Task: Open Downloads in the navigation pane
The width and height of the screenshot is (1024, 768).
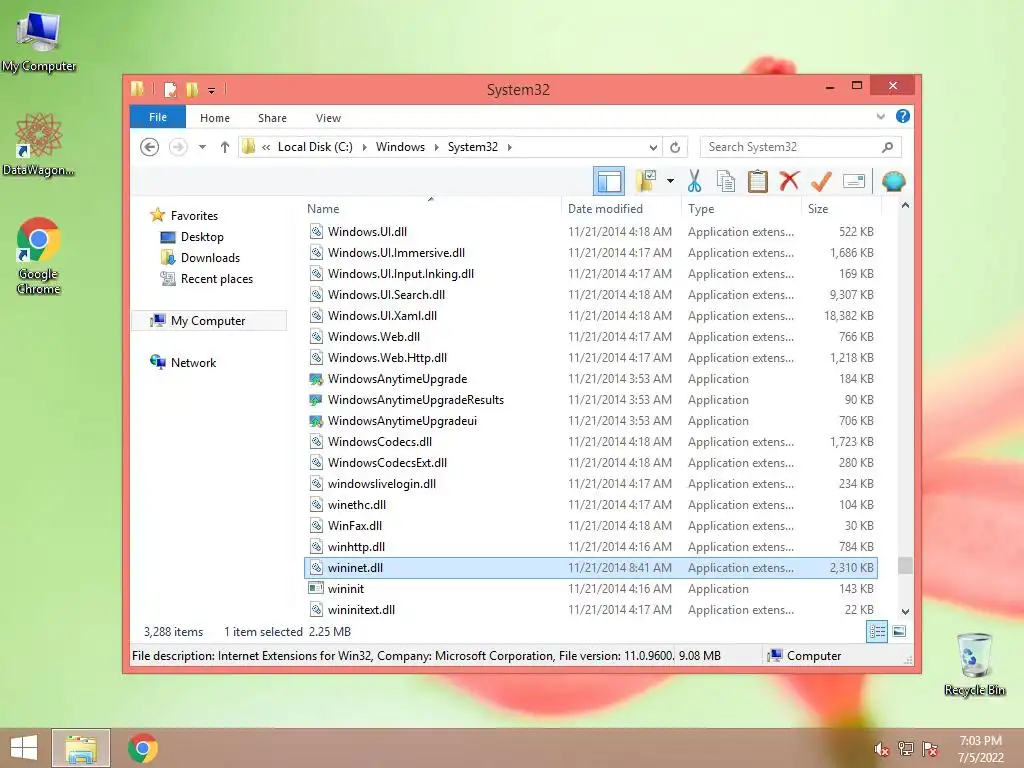Action: 210,257
